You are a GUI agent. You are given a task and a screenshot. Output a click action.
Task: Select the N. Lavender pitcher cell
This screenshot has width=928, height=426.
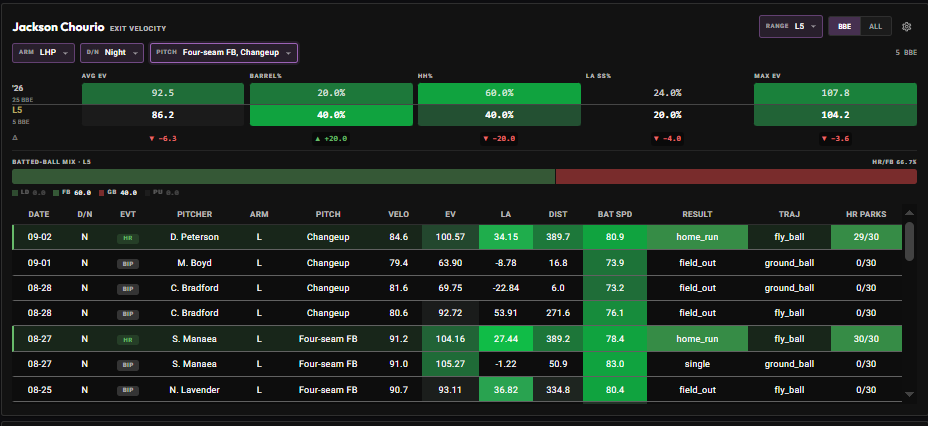click(x=194, y=390)
